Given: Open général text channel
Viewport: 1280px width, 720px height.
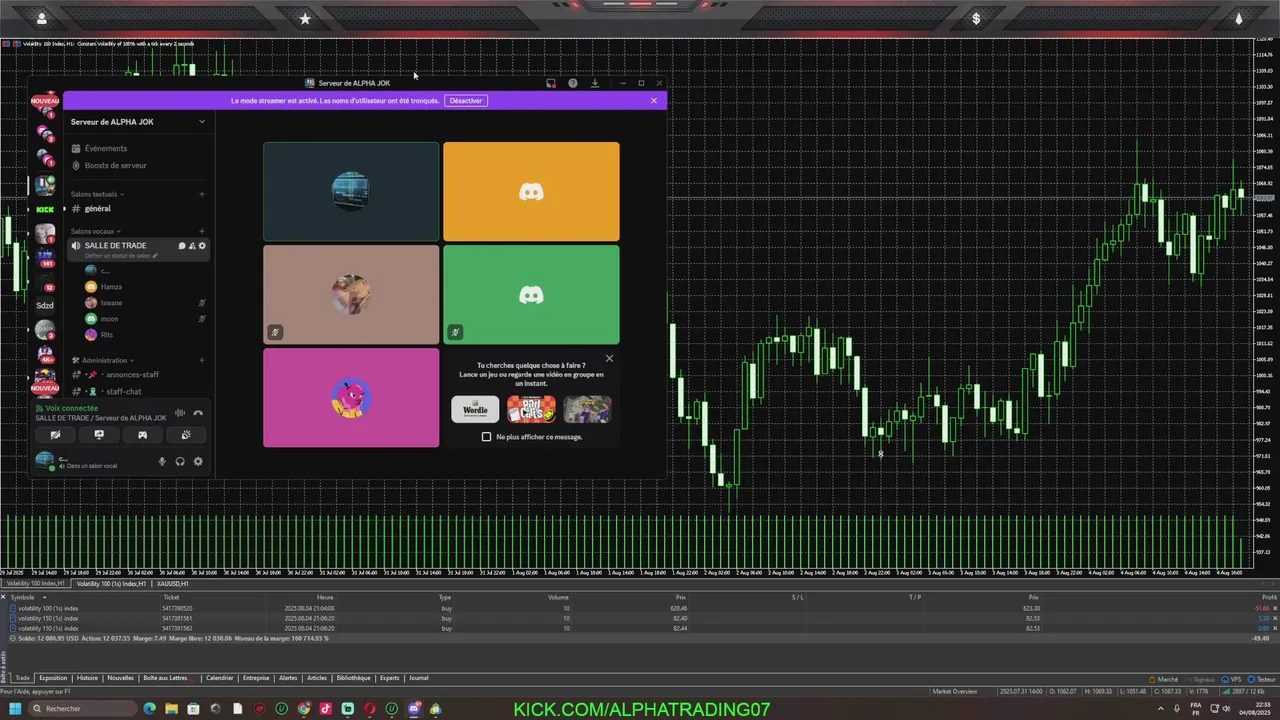Looking at the screenshot, I should coord(138,209).
